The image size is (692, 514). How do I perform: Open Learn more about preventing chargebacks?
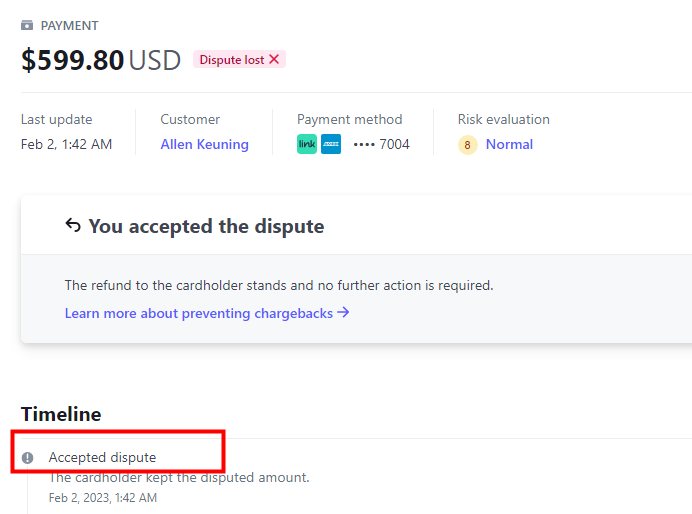(198, 313)
